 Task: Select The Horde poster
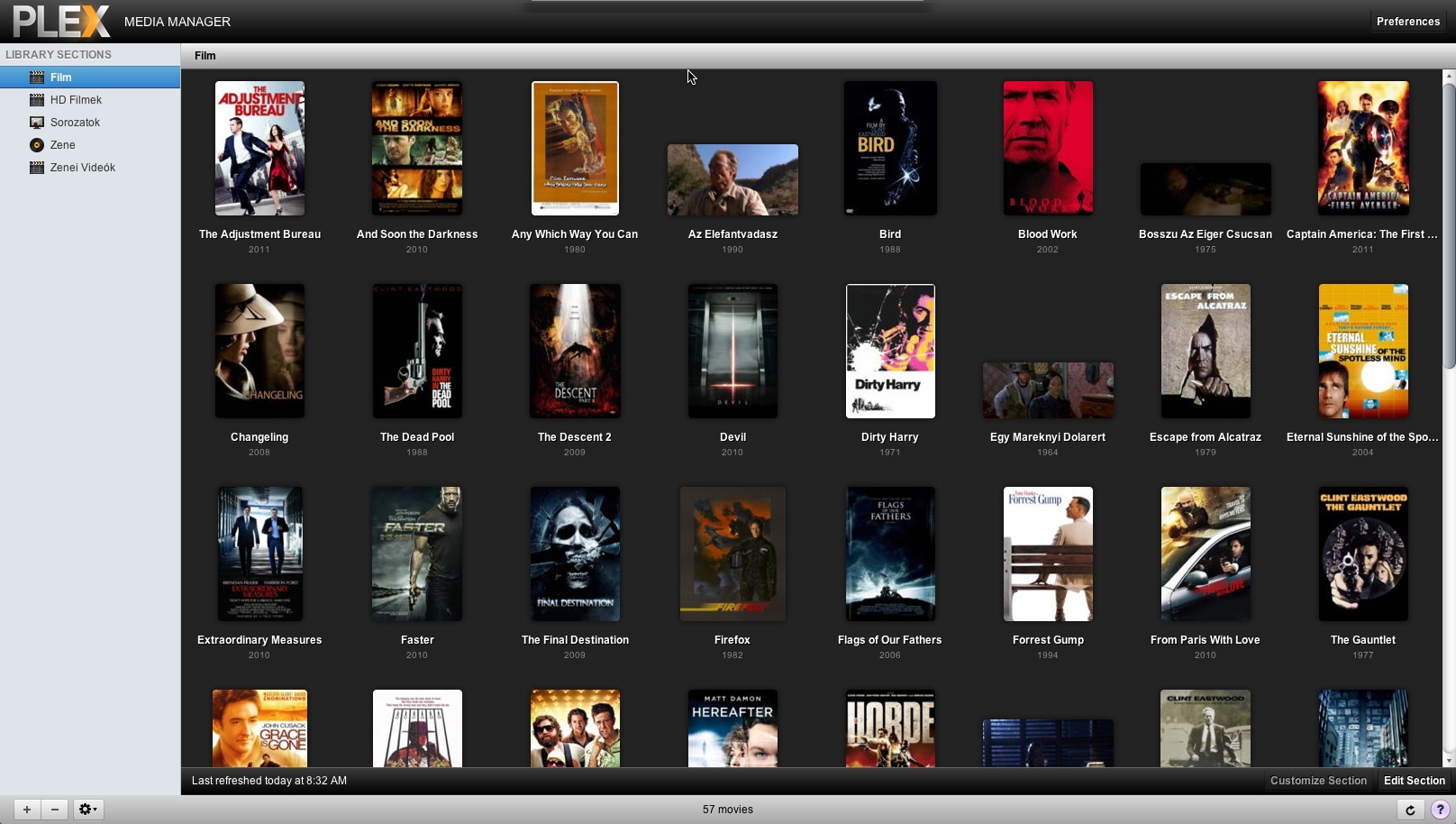pyautogui.click(x=890, y=728)
